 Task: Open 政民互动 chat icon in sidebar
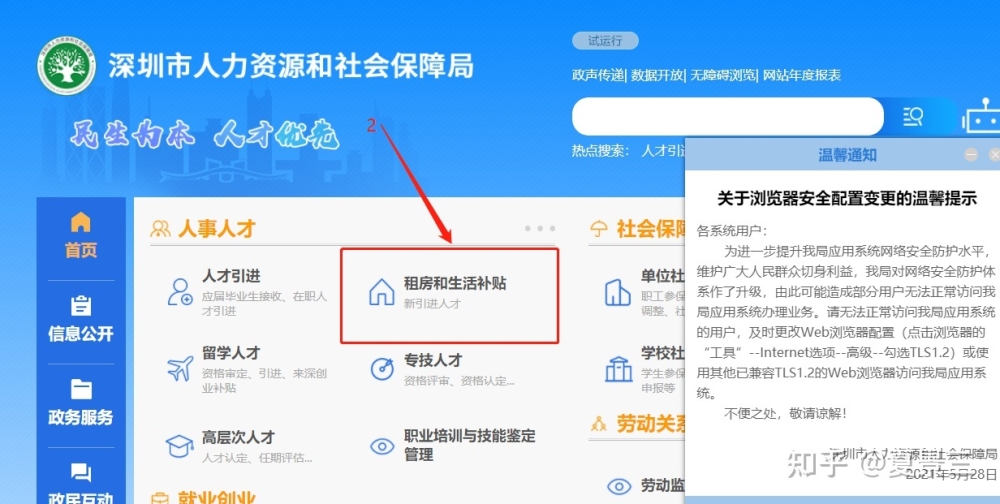pyautogui.click(x=80, y=473)
